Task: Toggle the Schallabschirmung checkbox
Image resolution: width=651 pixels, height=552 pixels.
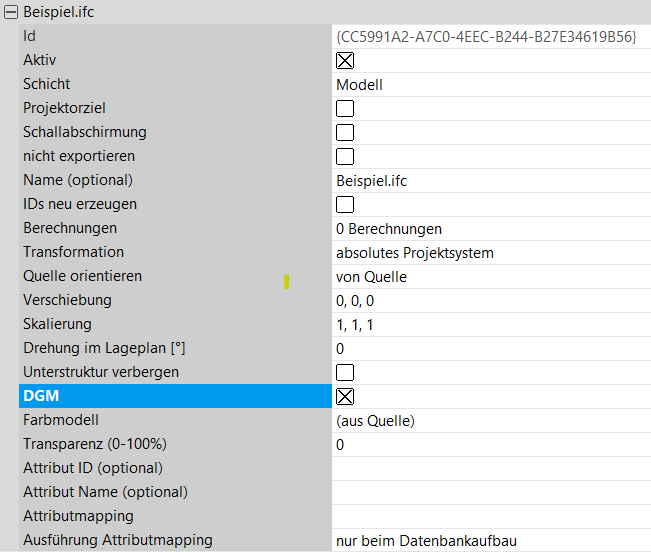Action: click(x=345, y=132)
